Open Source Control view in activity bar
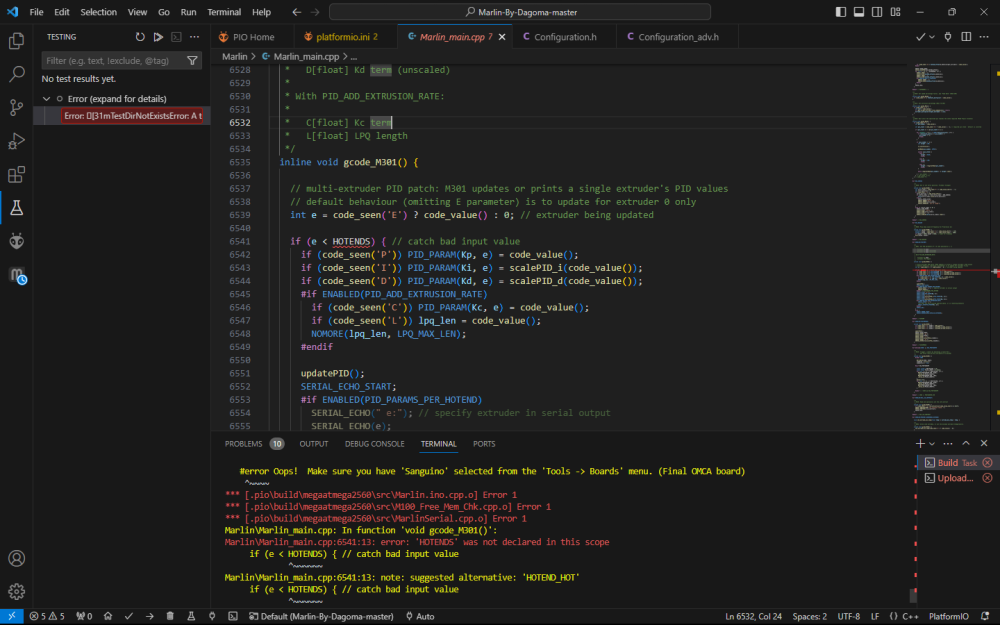Screen dimensions: 1000x625 (16, 108)
